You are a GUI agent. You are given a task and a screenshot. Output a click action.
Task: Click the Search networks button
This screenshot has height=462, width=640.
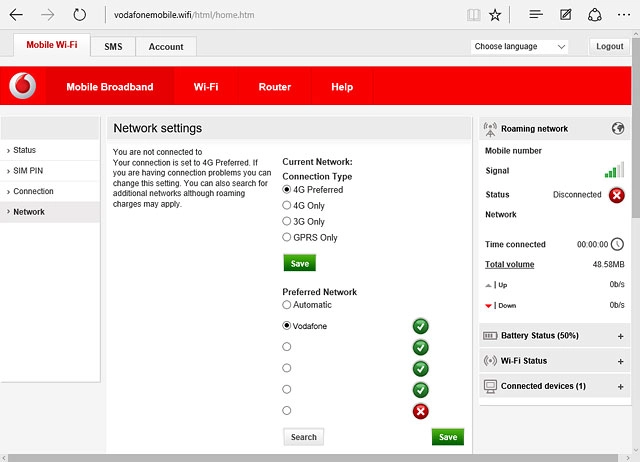click(303, 437)
